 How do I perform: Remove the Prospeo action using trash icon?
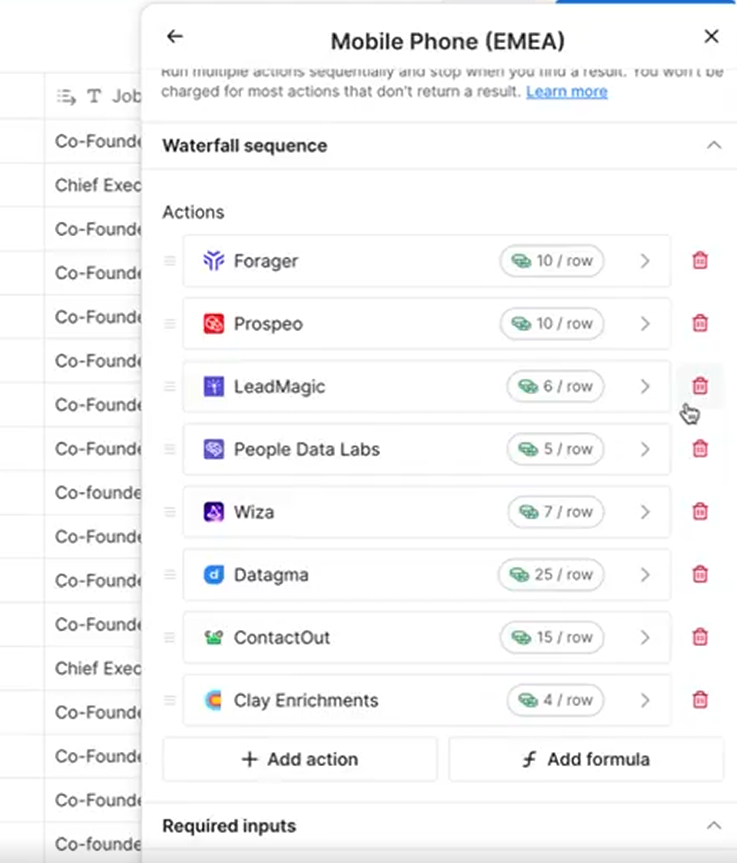point(700,323)
